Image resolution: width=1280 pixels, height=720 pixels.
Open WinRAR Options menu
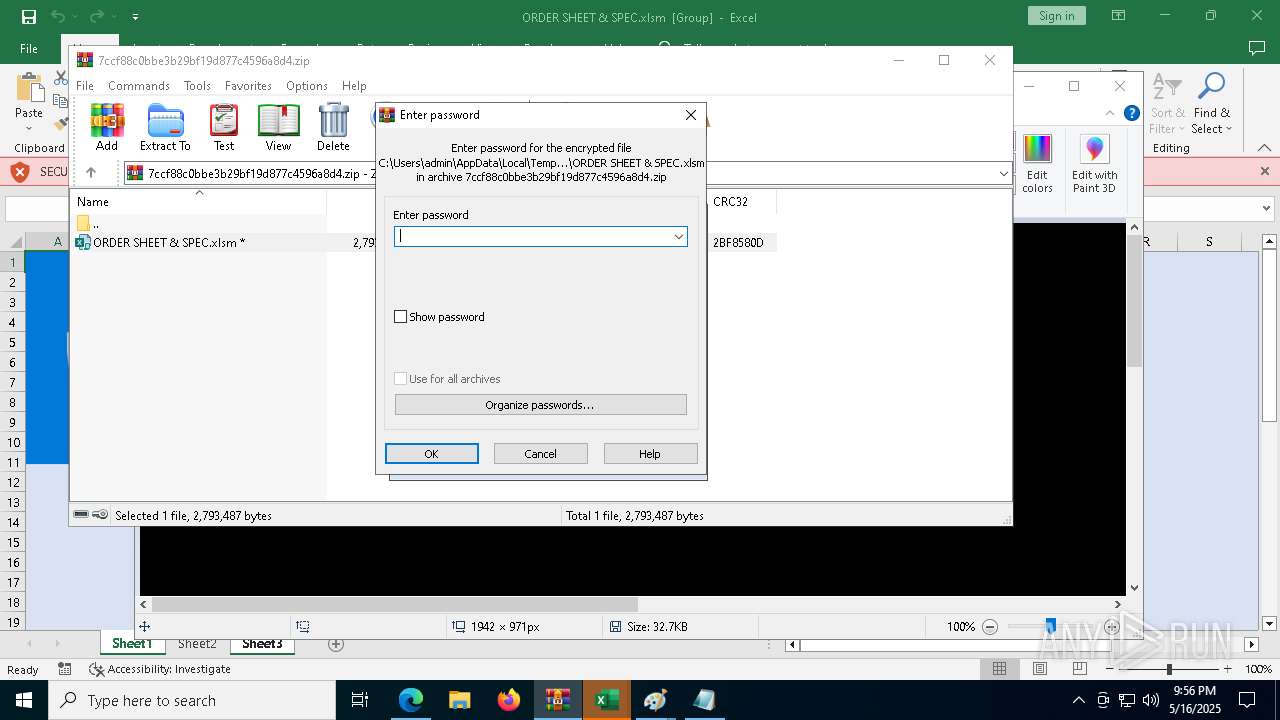(x=307, y=86)
